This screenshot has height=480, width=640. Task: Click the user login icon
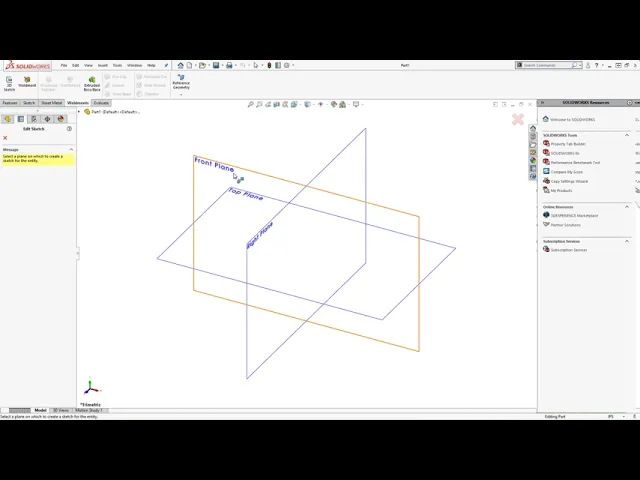588,65
